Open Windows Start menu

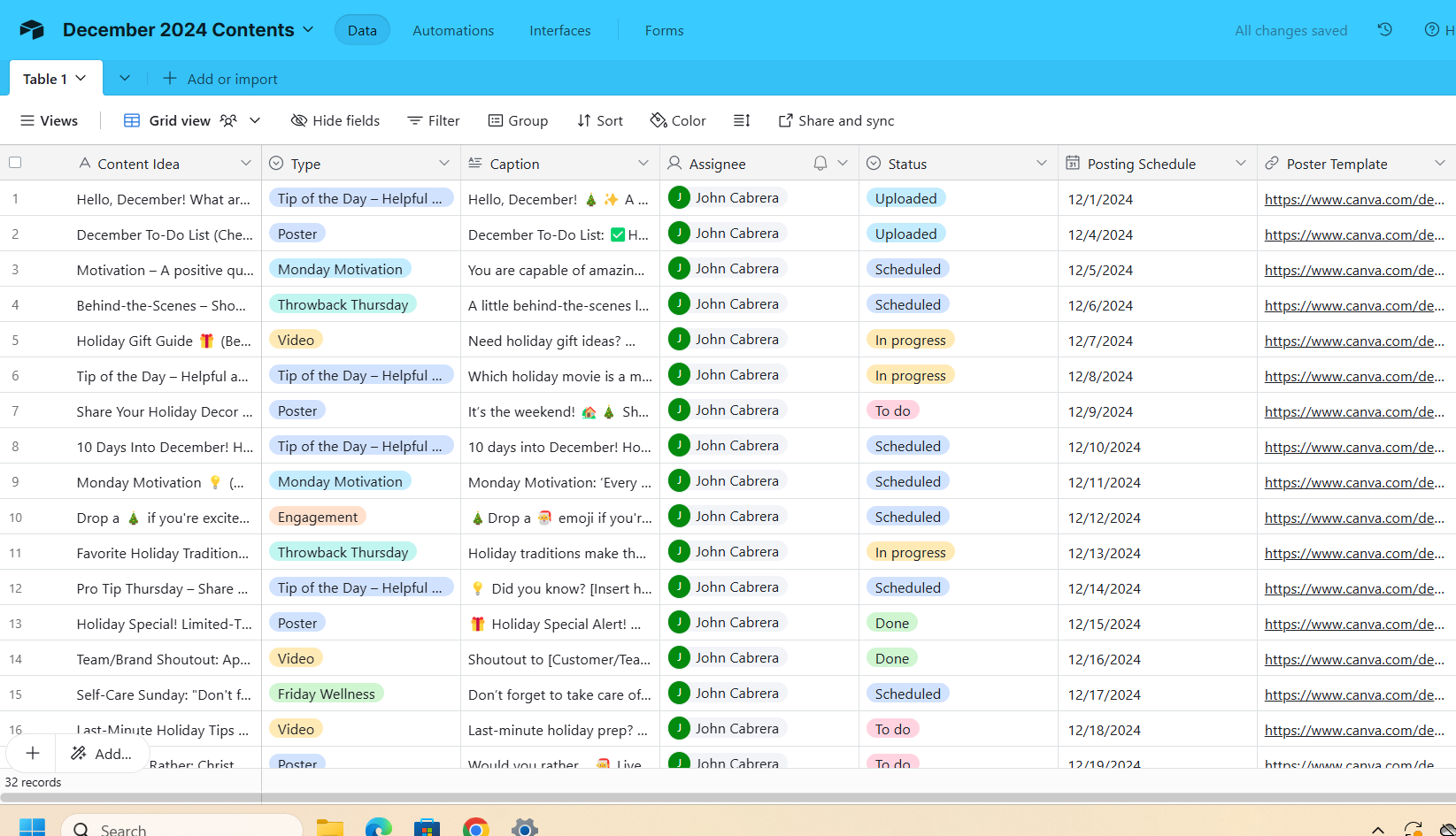coord(32,829)
